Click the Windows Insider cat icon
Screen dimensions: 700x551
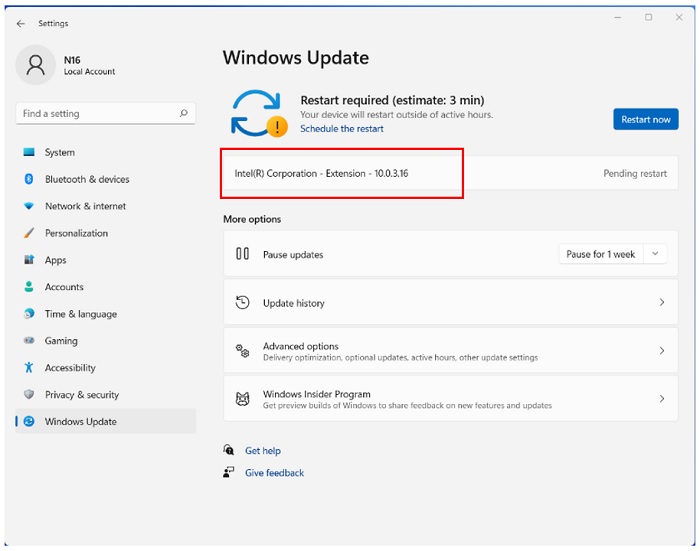pyautogui.click(x=242, y=399)
